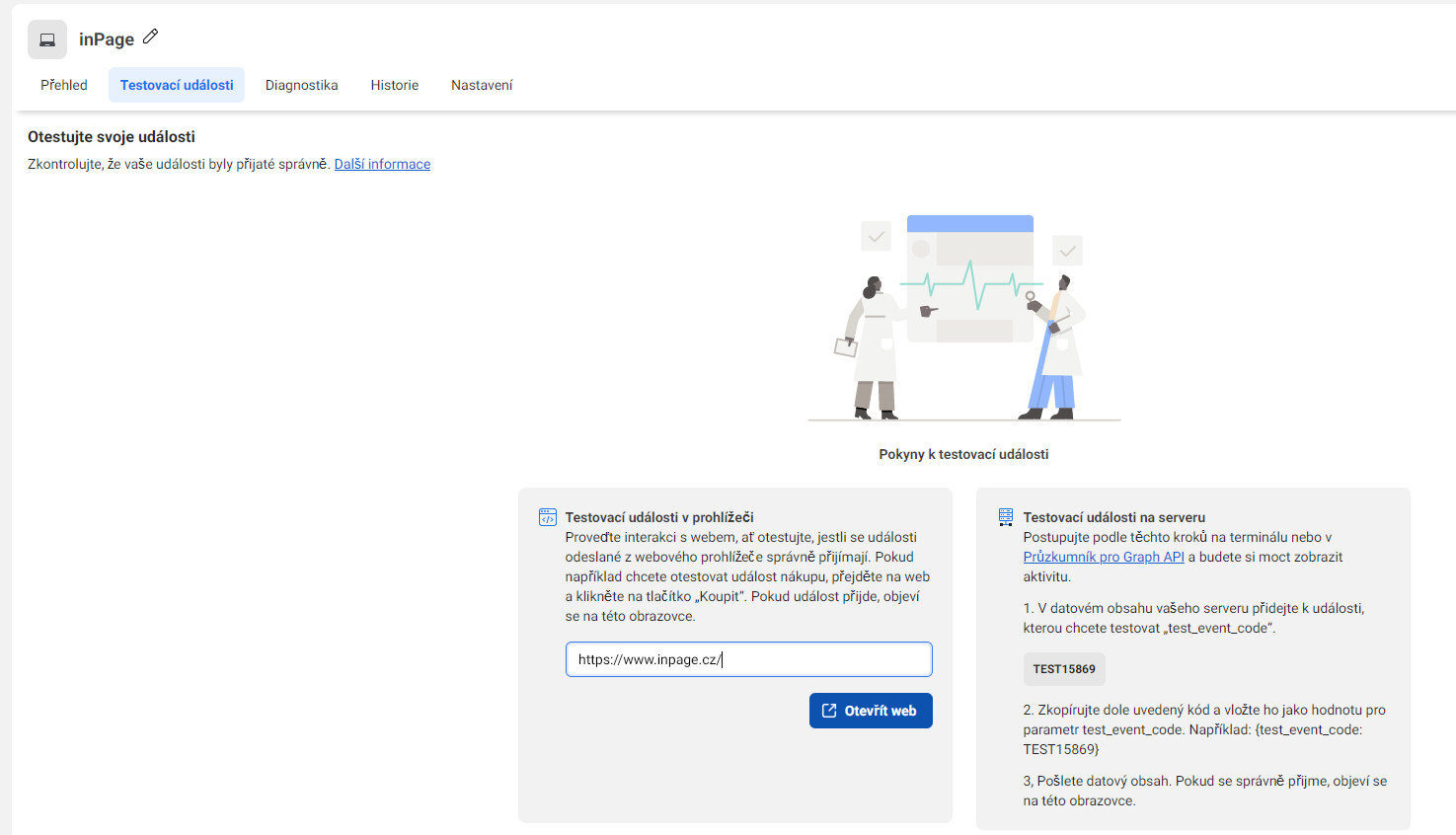The width and height of the screenshot is (1456, 835).
Task: Click the Pokyny k testovací události heading
Action: tap(963, 454)
